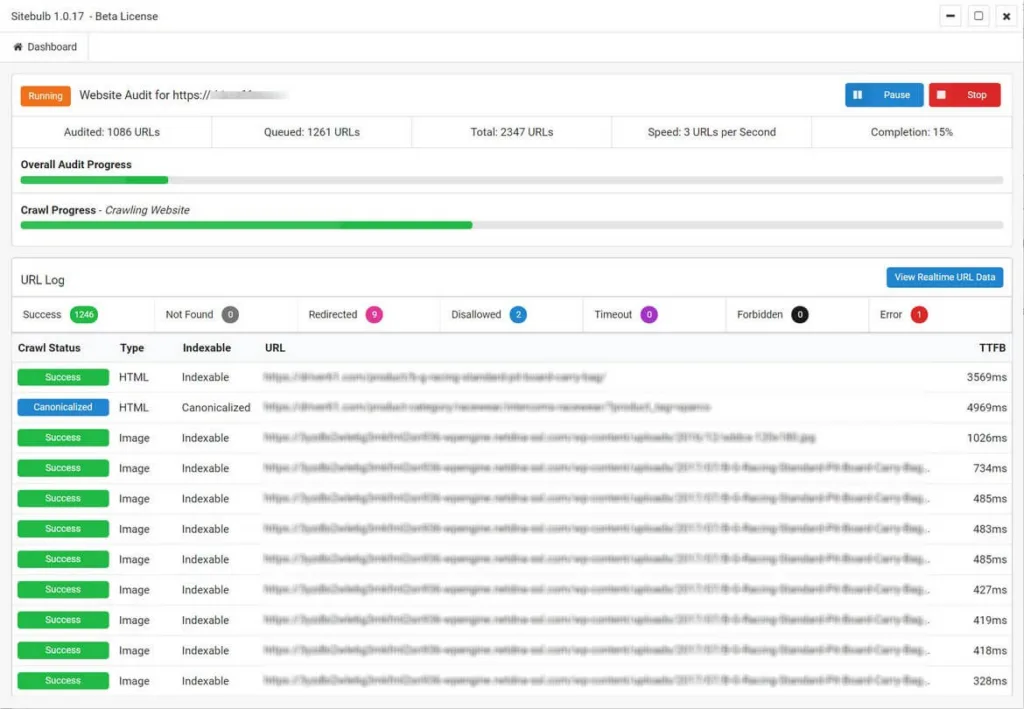Click the Completion: 15% stat
Screen dimensions: 1024x709
(910, 131)
